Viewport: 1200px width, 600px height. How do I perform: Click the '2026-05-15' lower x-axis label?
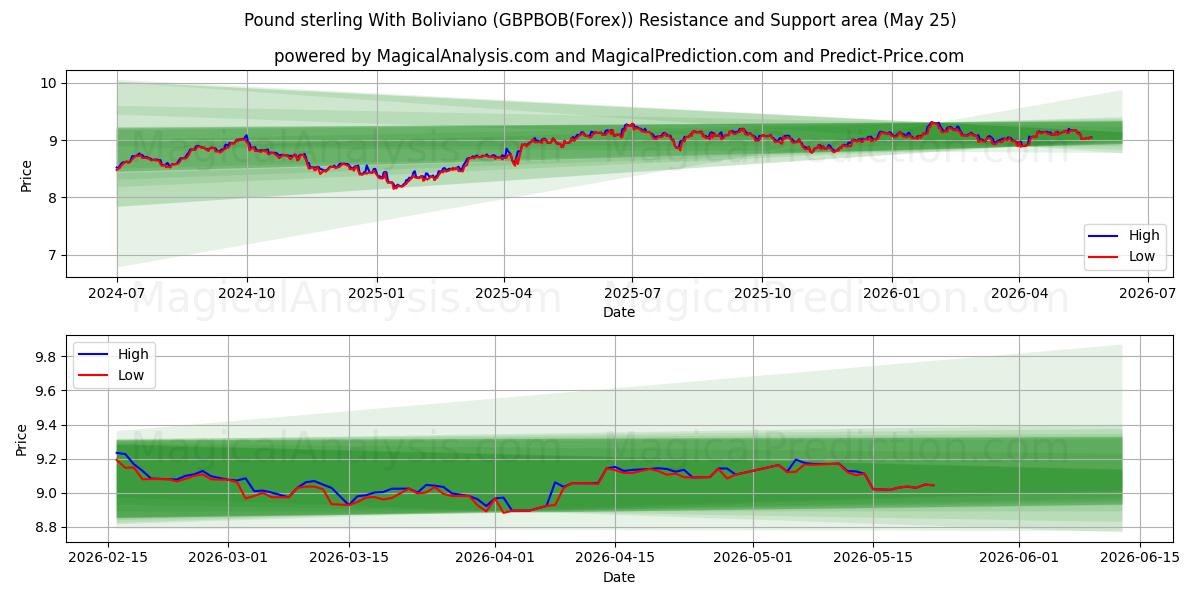click(873, 559)
